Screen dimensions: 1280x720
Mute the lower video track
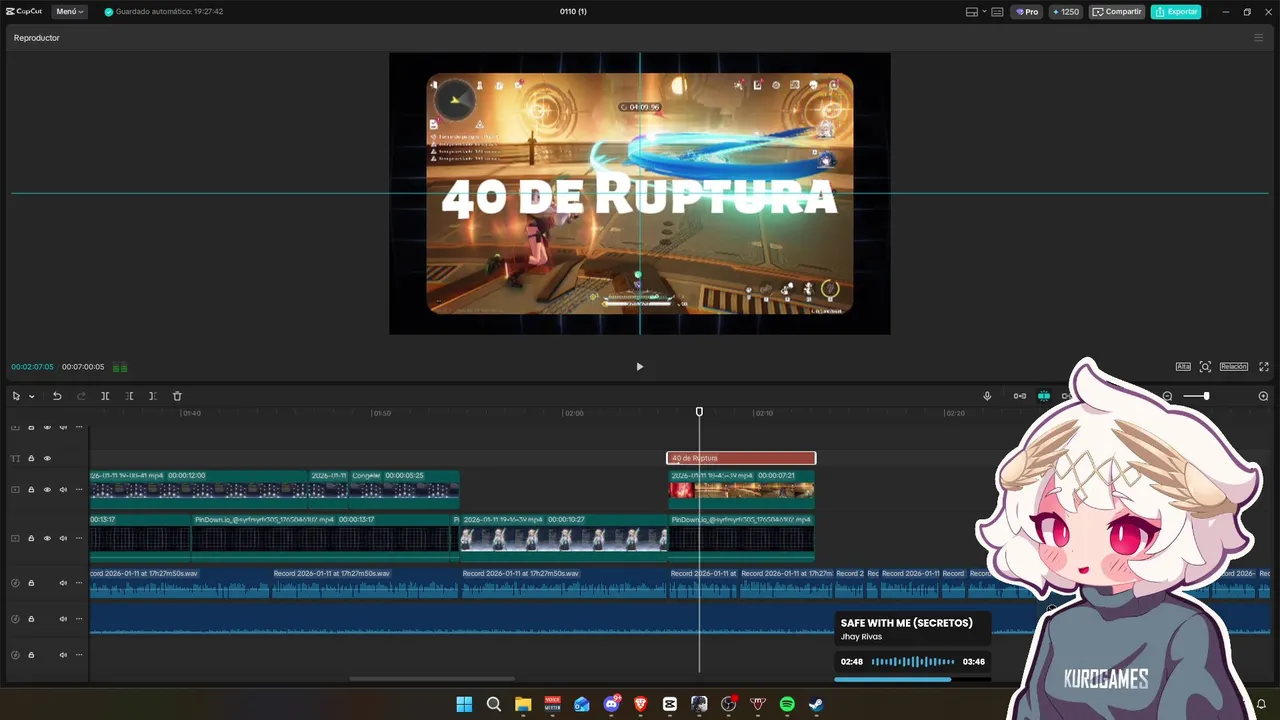click(x=63, y=538)
